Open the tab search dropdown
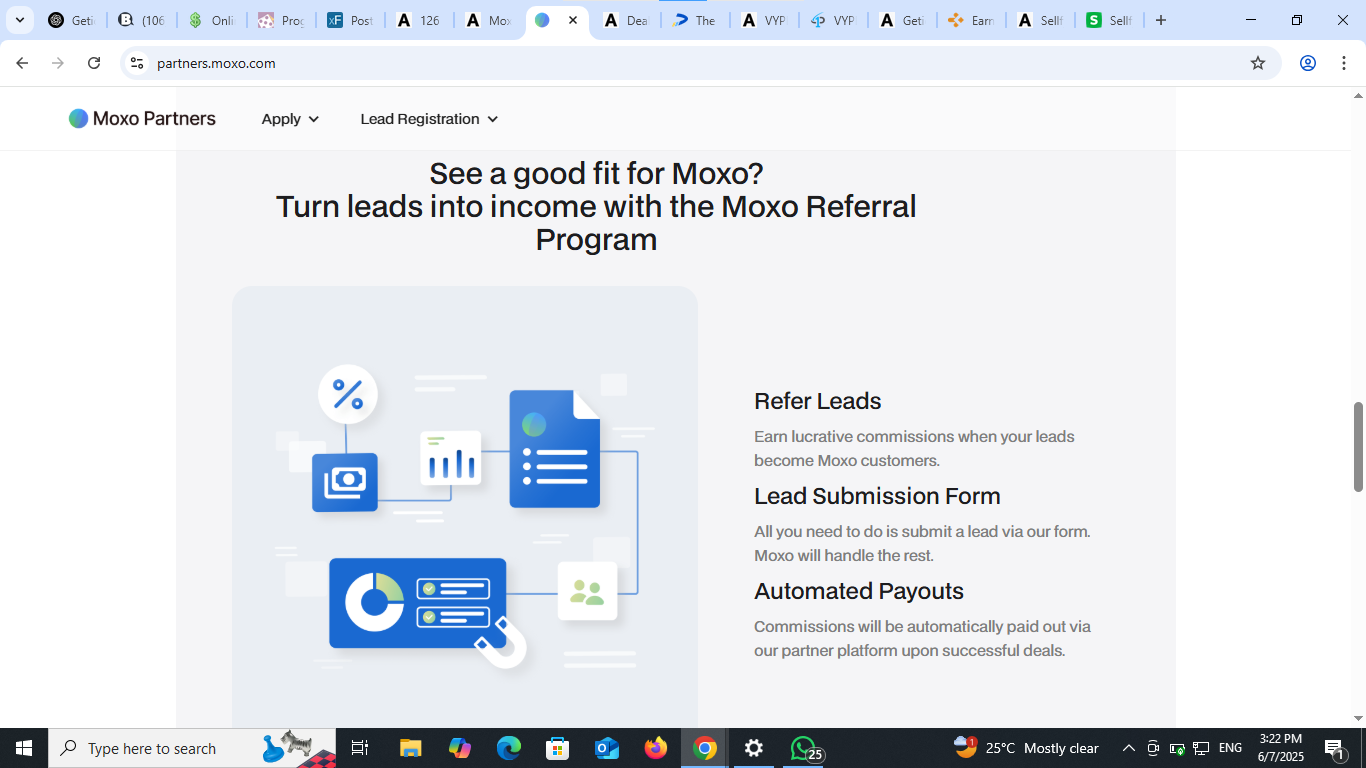 (x=19, y=20)
